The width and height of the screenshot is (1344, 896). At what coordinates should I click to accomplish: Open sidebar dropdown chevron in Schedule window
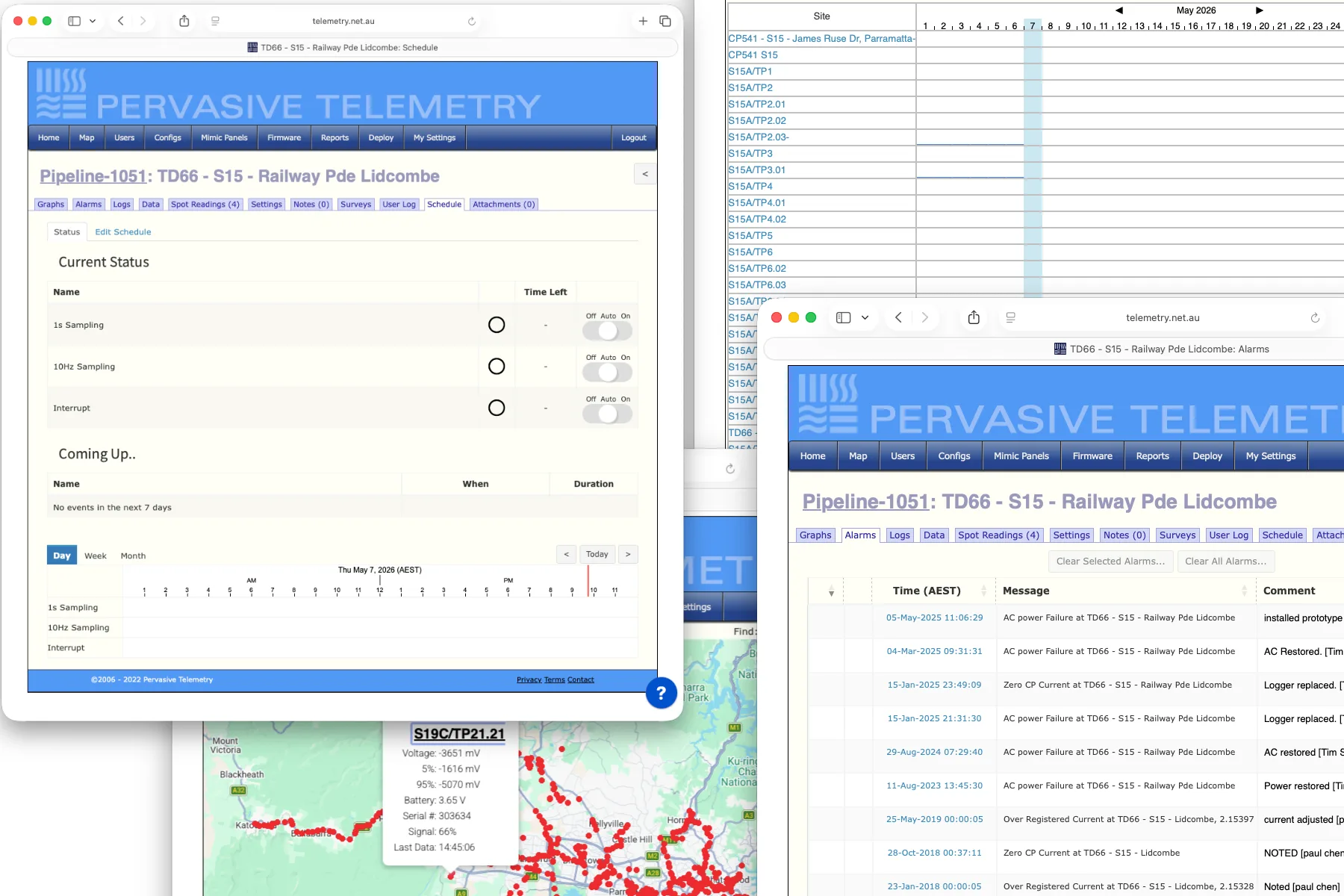(93, 21)
